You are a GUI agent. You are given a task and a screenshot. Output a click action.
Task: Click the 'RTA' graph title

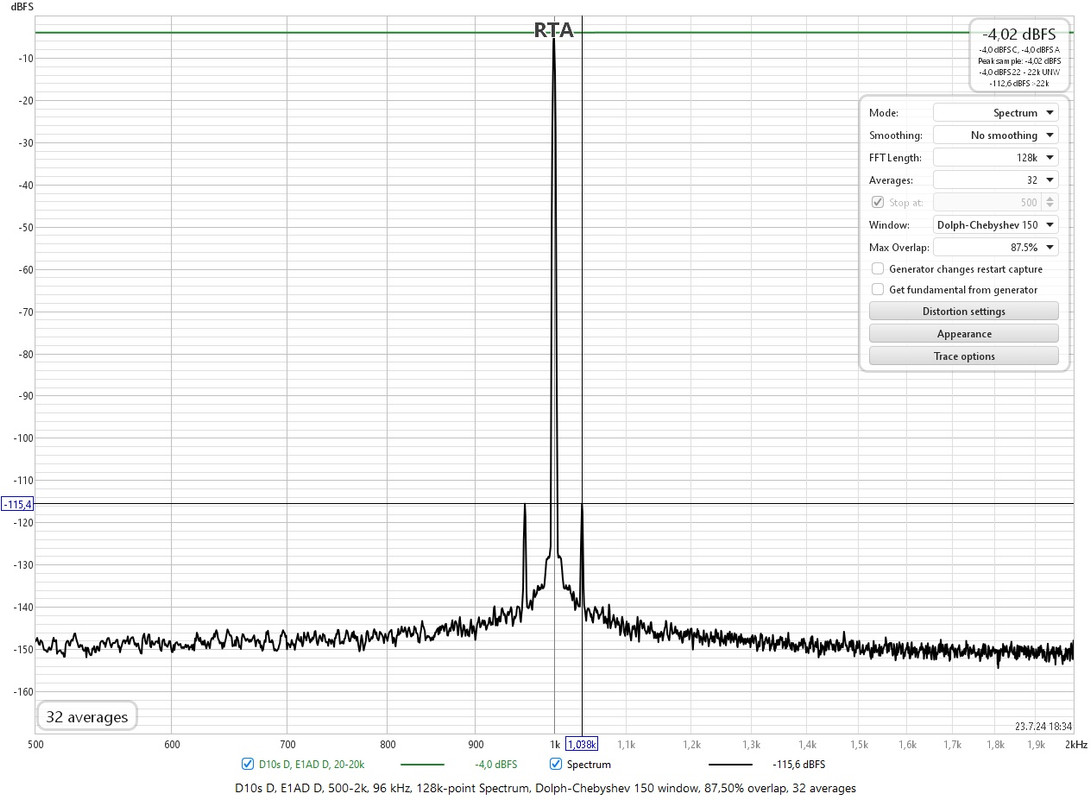[x=554, y=31]
